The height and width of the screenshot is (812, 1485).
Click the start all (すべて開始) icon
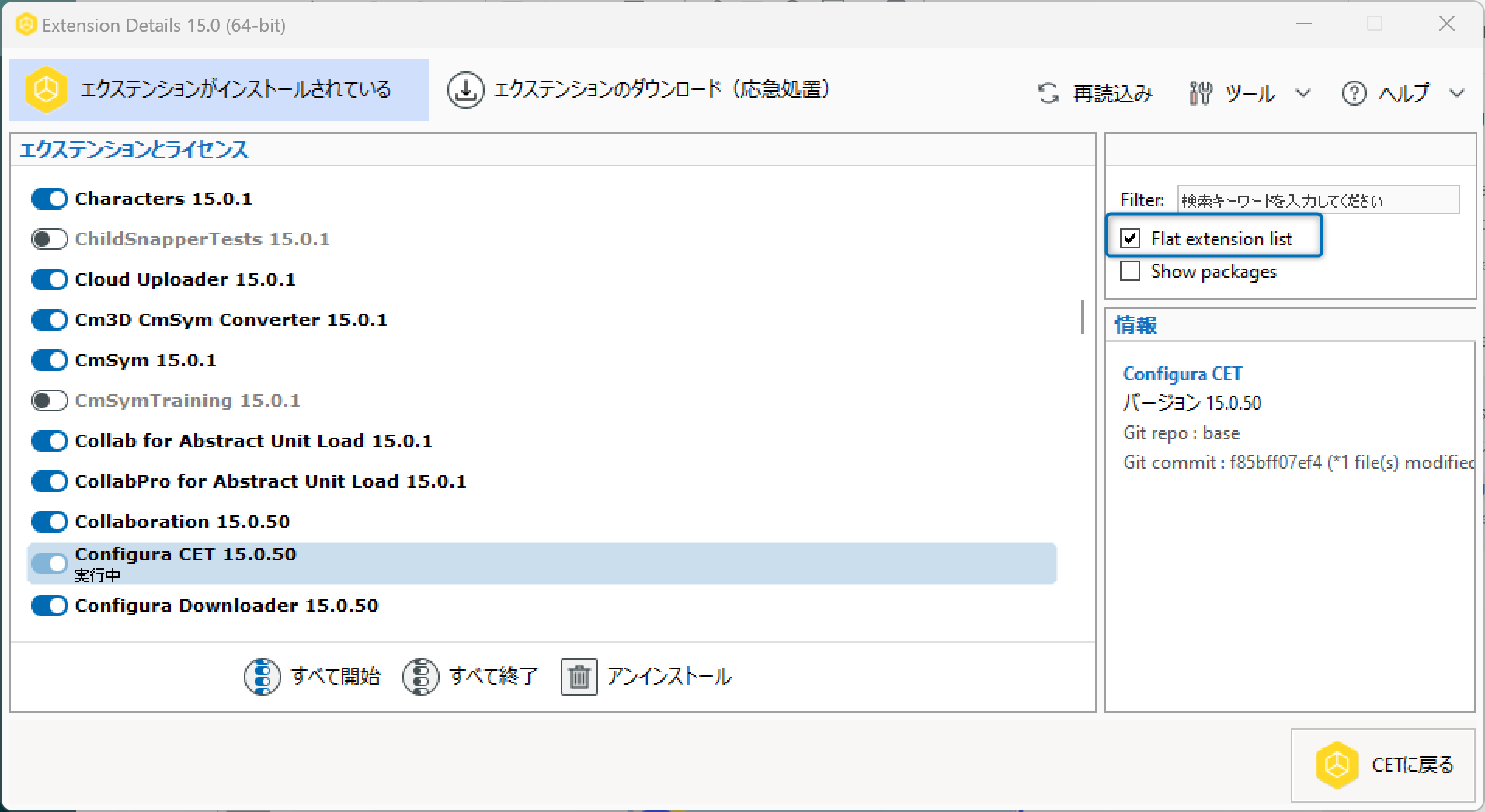tap(262, 677)
